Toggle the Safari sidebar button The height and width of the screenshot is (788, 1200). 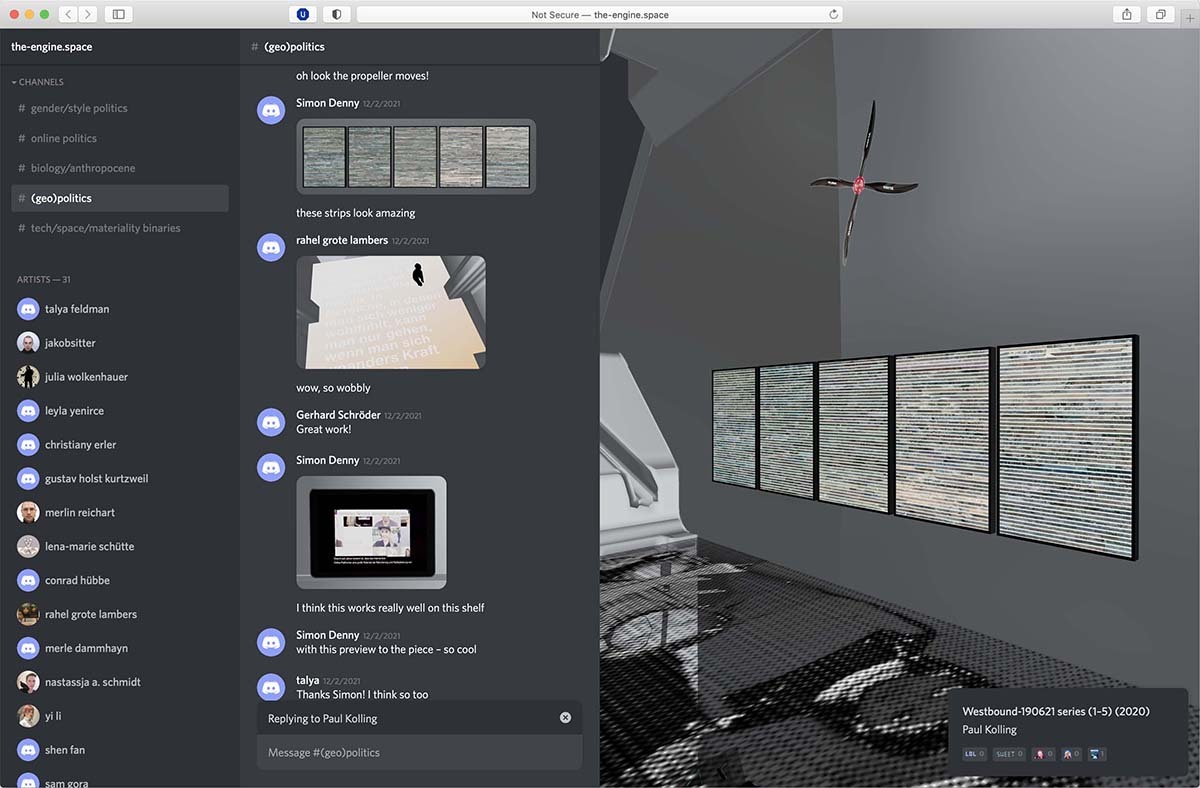pos(118,14)
